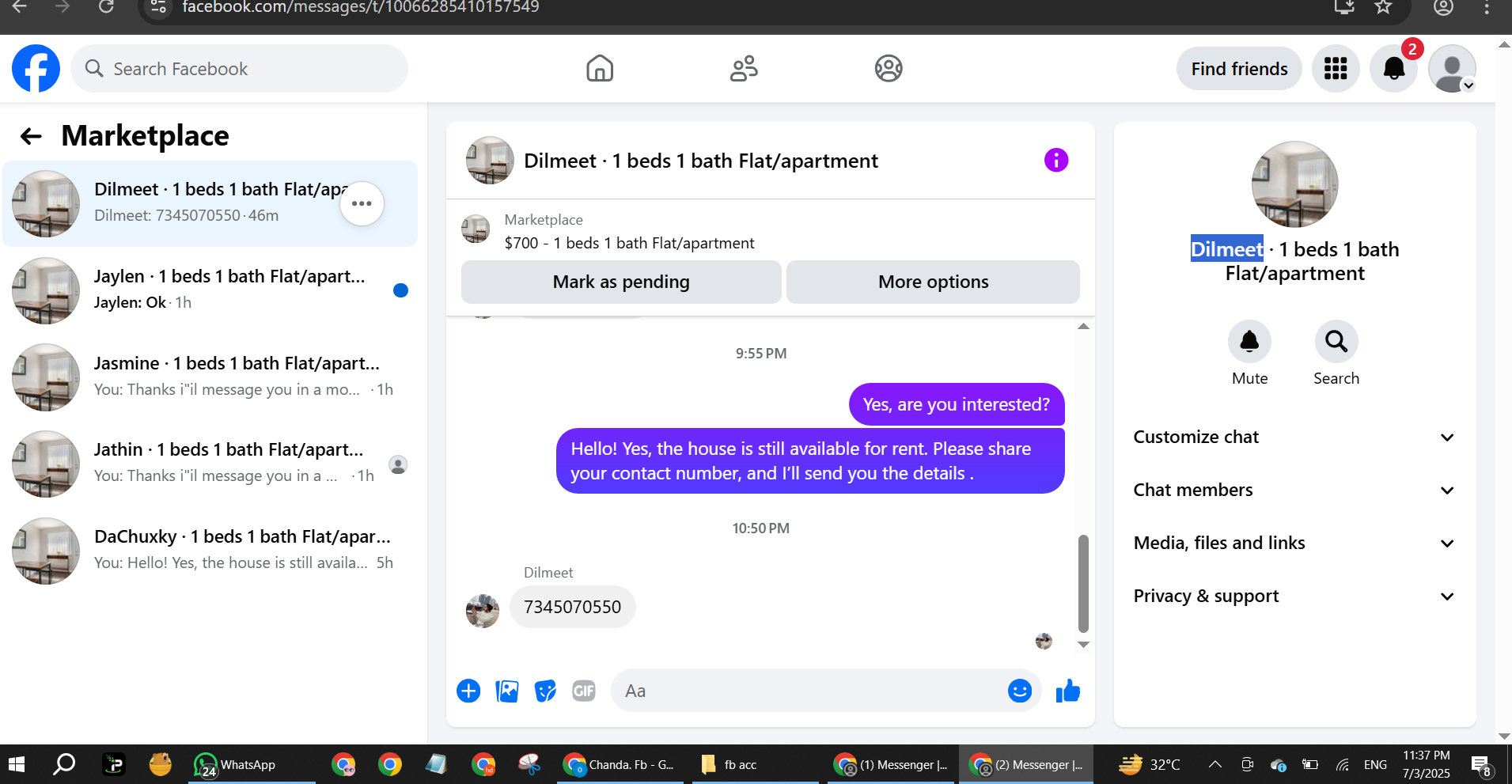1512x784 pixels.
Task: Bookmark this page with the star
Action: click(1383, 7)
